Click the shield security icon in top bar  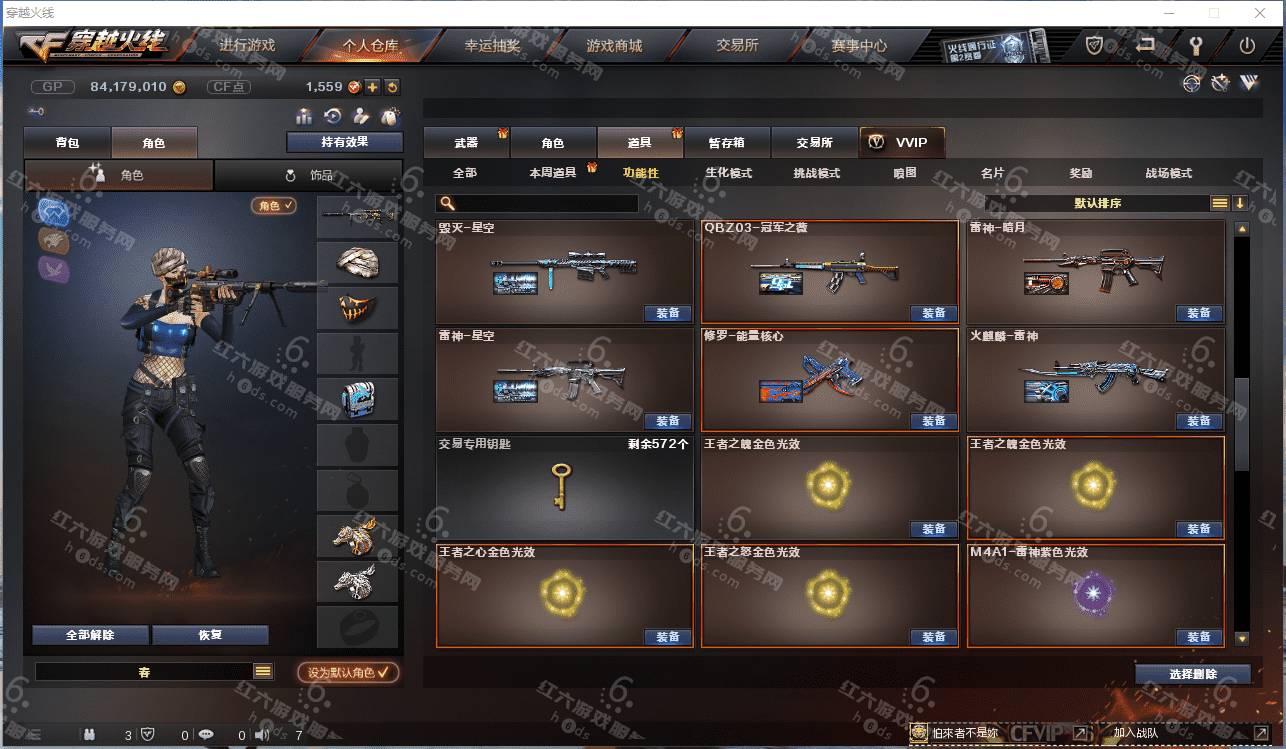[1095, 46]
